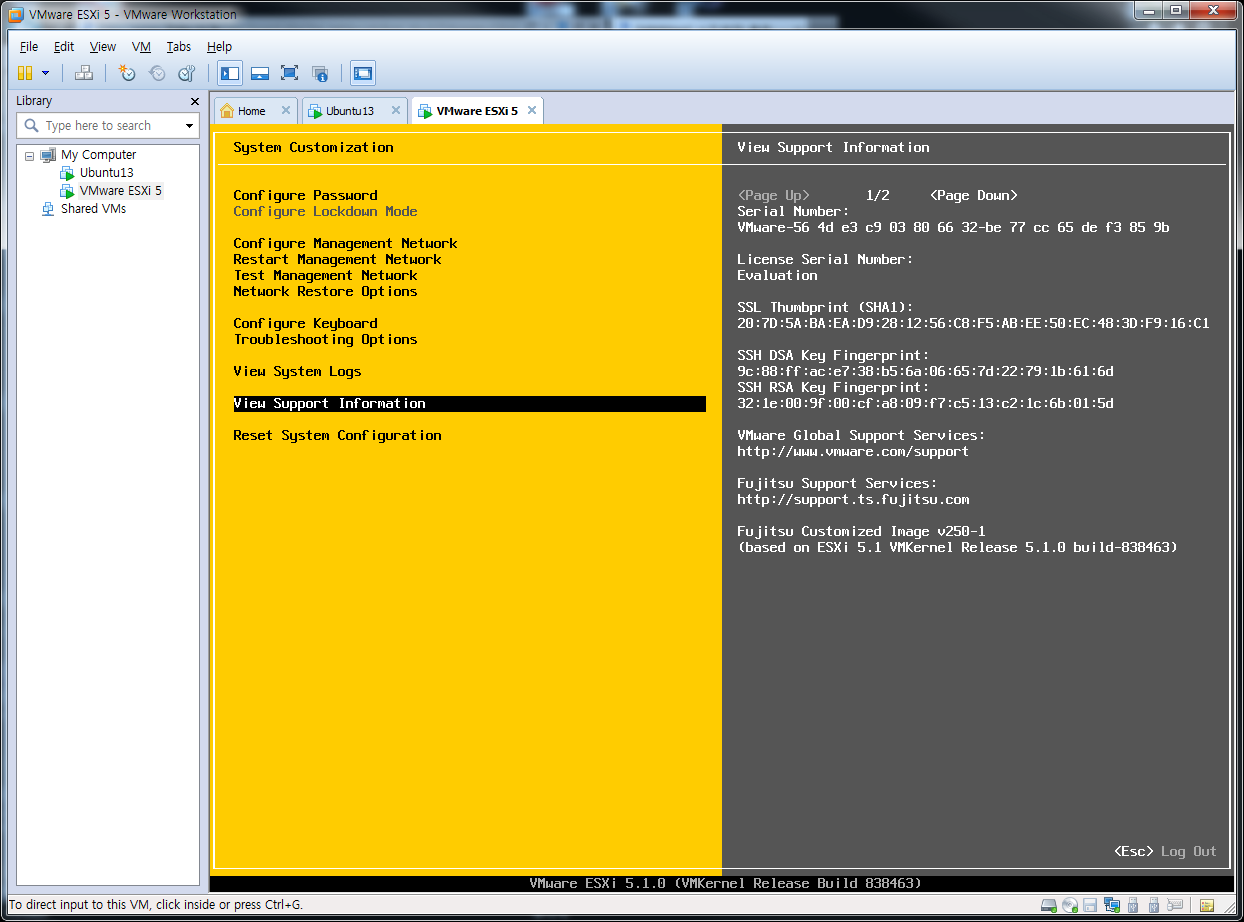The image size is (1244, 922).
Task: Close the Home tab
Action: tap(286, 110)
